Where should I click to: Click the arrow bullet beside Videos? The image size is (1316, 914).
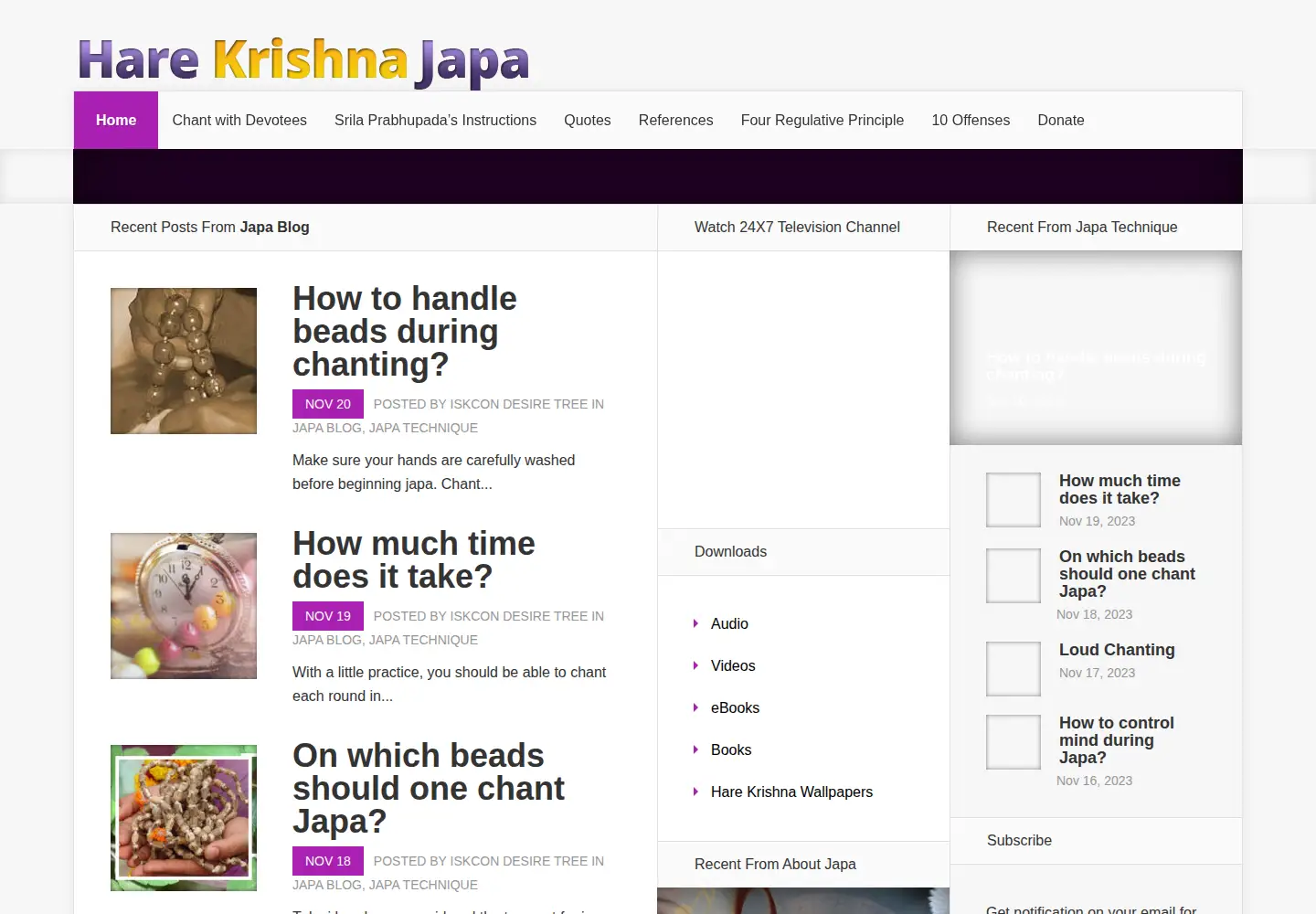tap(696, 665)
